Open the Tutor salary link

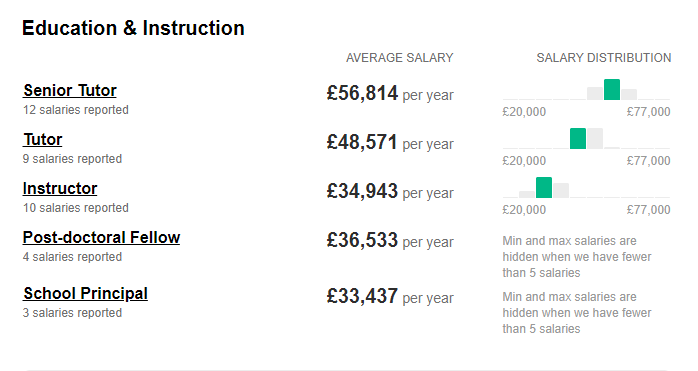(x=43, y=139)
